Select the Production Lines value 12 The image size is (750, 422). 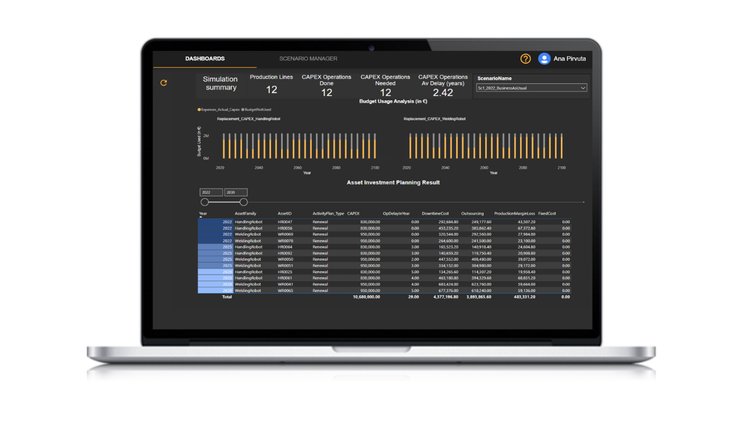tap(272, 90)
